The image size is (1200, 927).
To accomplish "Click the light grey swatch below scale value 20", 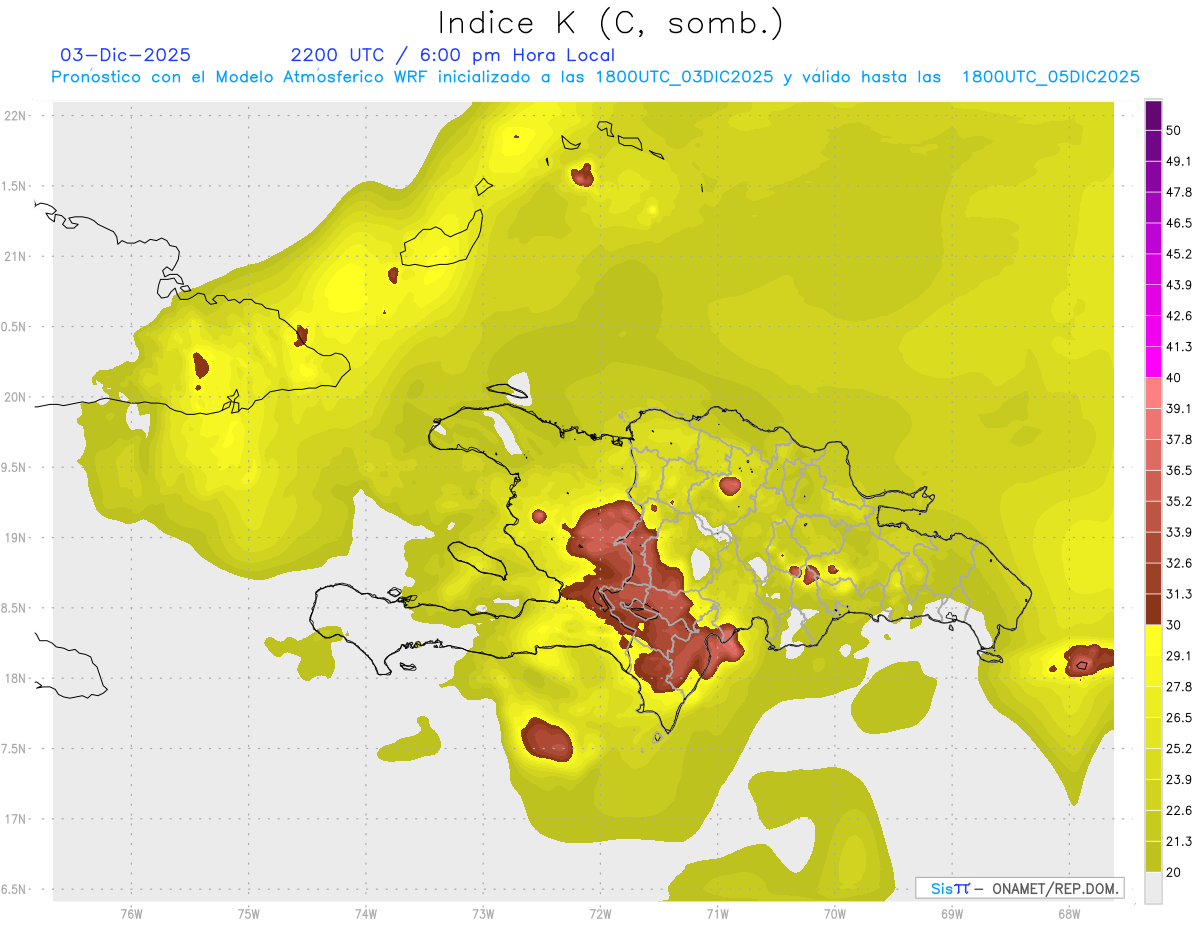I will pyautogui.click(x=1153, y=887).
